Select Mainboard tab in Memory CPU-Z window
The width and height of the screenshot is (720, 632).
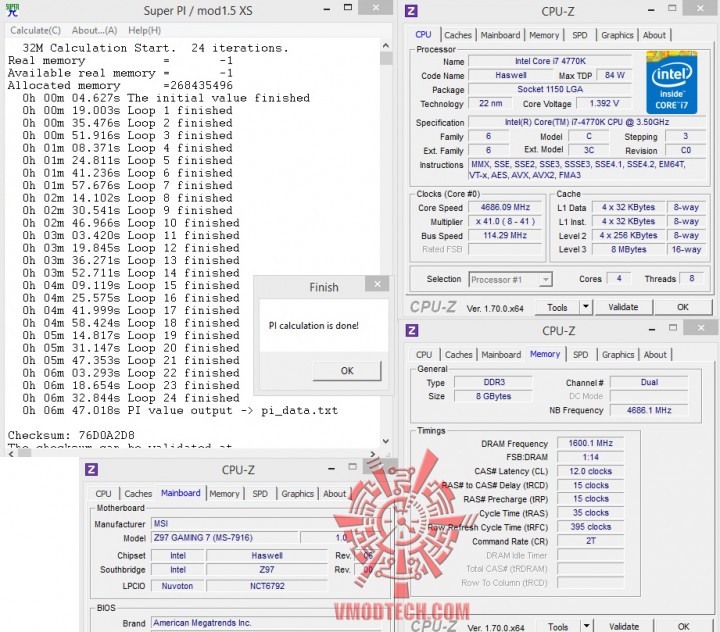tap(501, 355)
